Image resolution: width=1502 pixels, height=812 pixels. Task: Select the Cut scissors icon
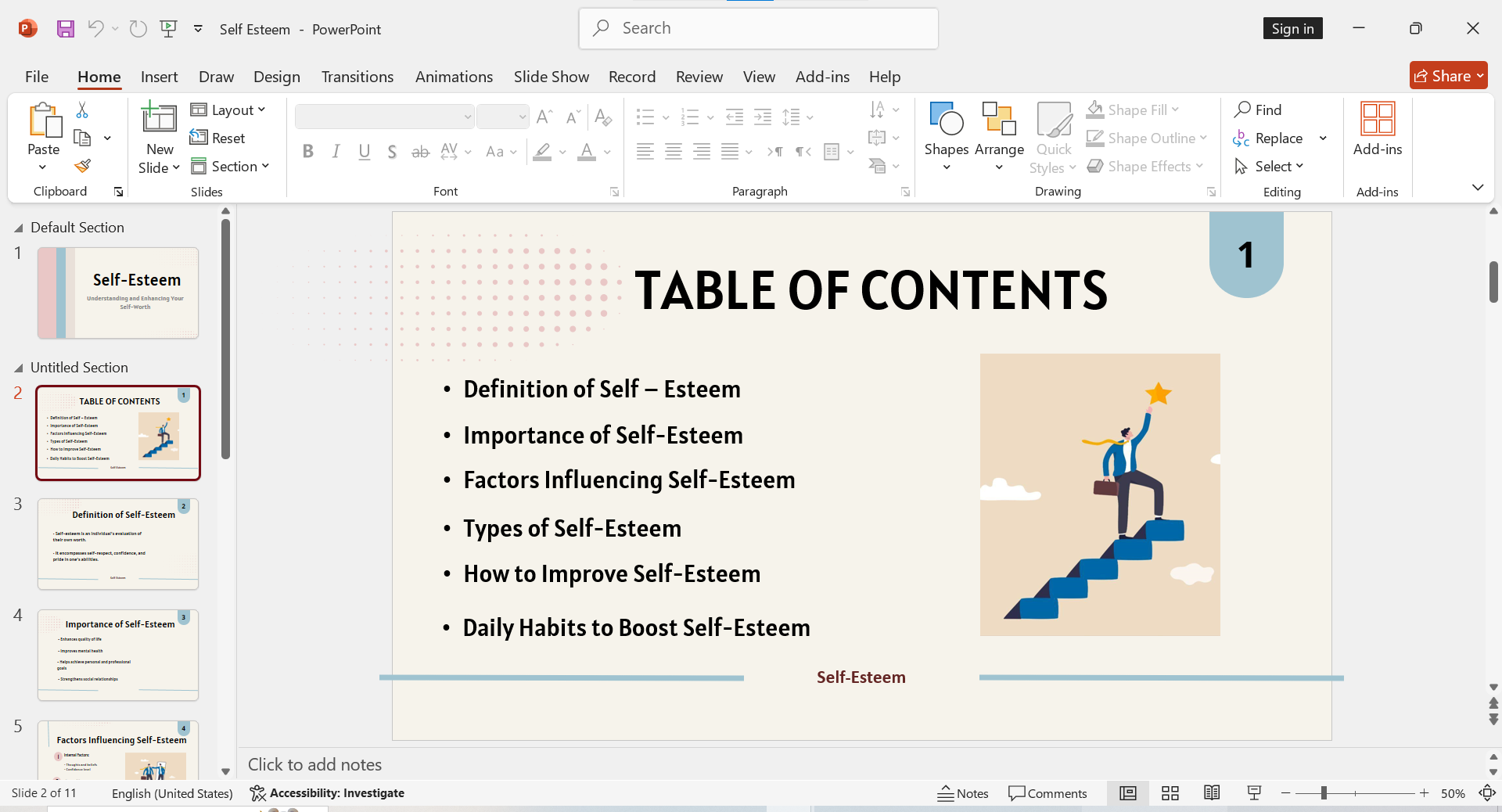point(82,110)
